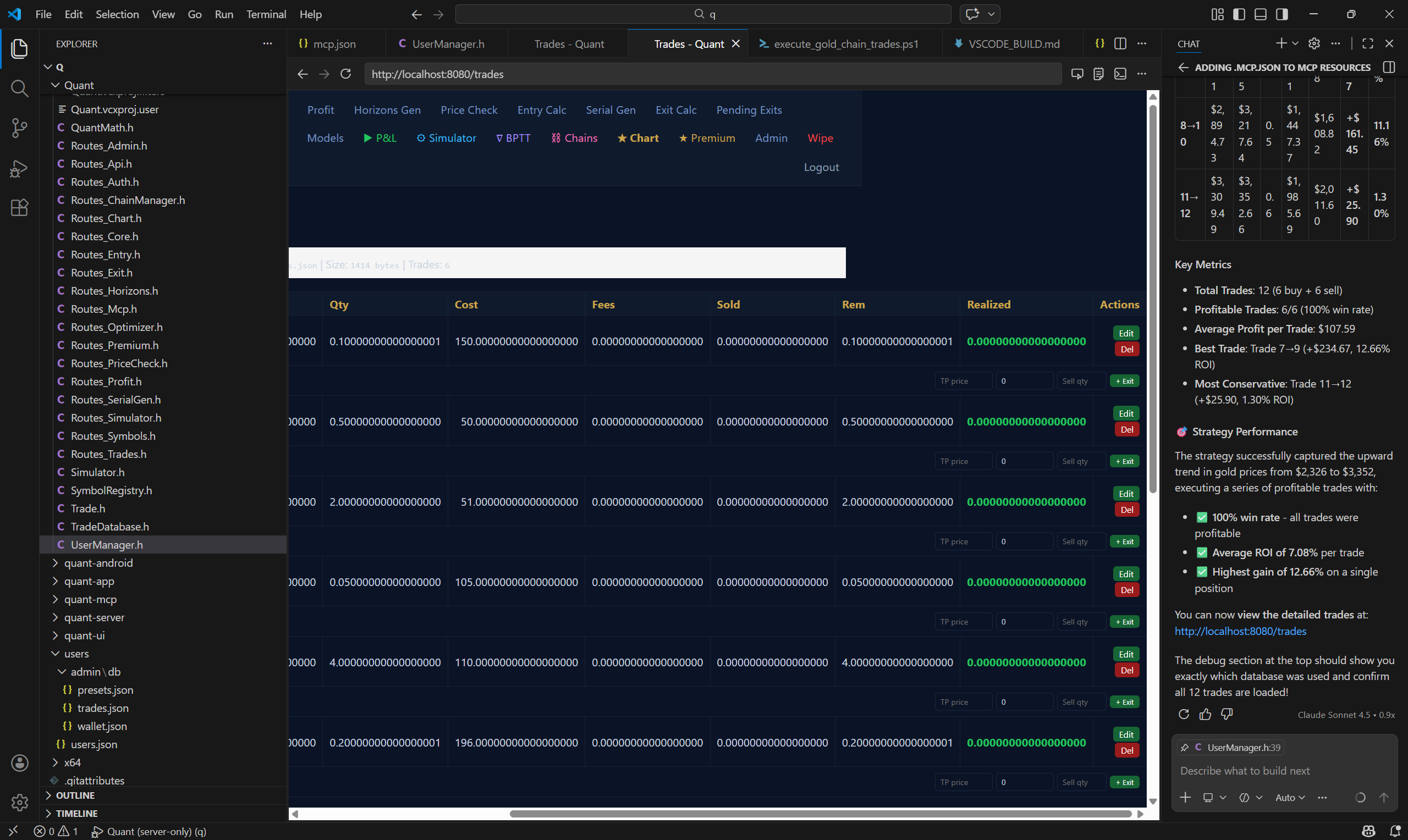Viewport: 1408px width, 840px height.
Task: Split the editor to the right
Action: point(1120,43)
